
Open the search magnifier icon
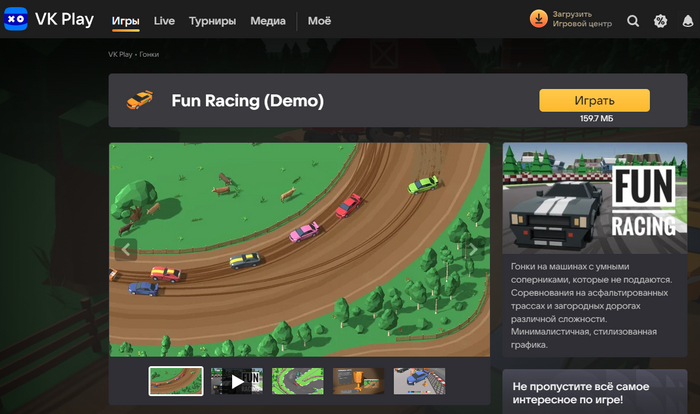(x=633, y=21)
